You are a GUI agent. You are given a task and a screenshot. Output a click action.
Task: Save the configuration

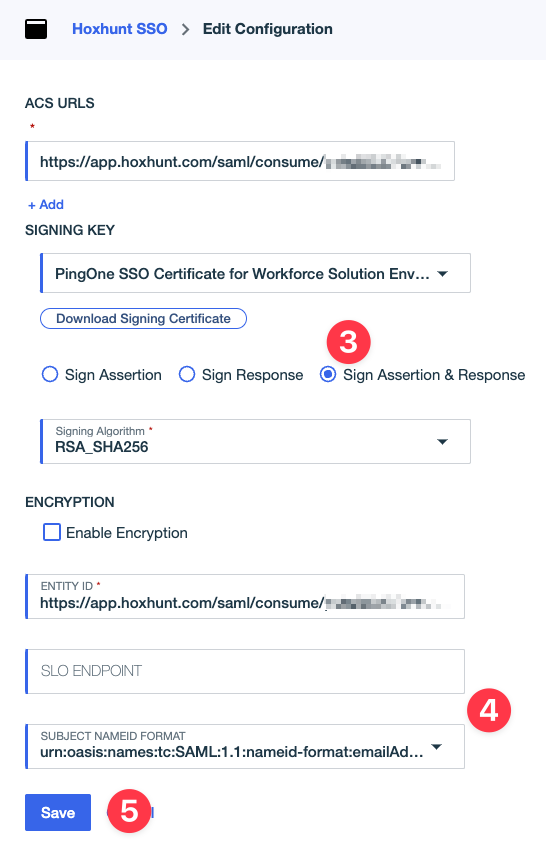(x=58, y=812)
